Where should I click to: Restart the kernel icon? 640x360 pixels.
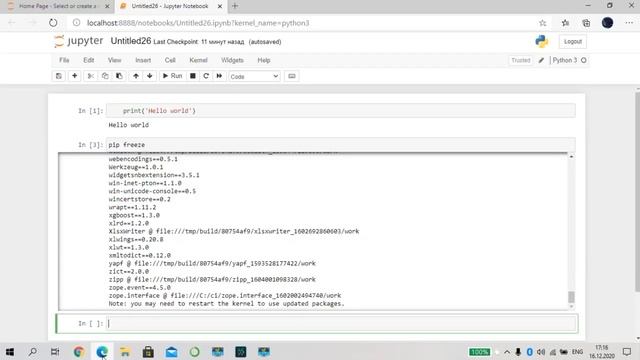tap(206, 76)
